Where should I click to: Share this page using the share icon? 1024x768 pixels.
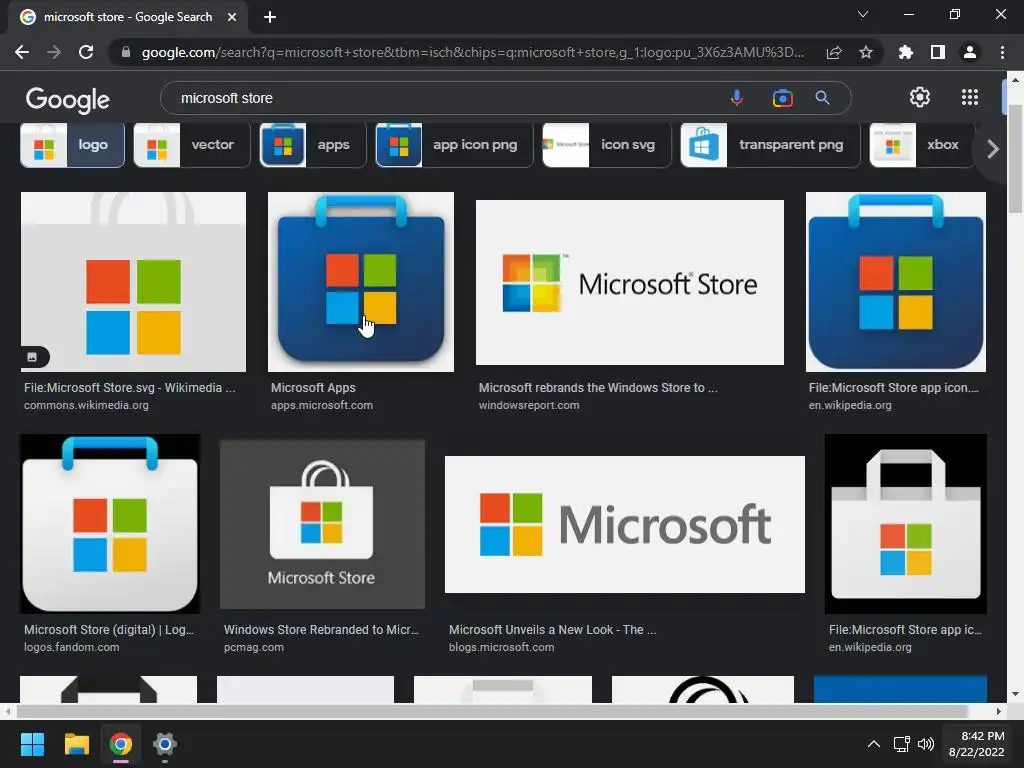(x=834, y=52)
